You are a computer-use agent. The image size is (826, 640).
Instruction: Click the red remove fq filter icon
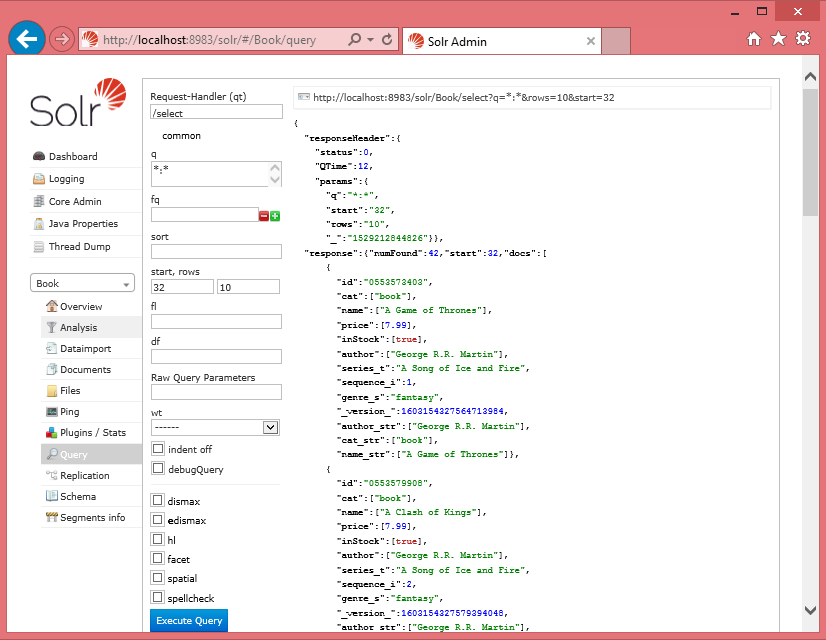(x=264, y=216)
